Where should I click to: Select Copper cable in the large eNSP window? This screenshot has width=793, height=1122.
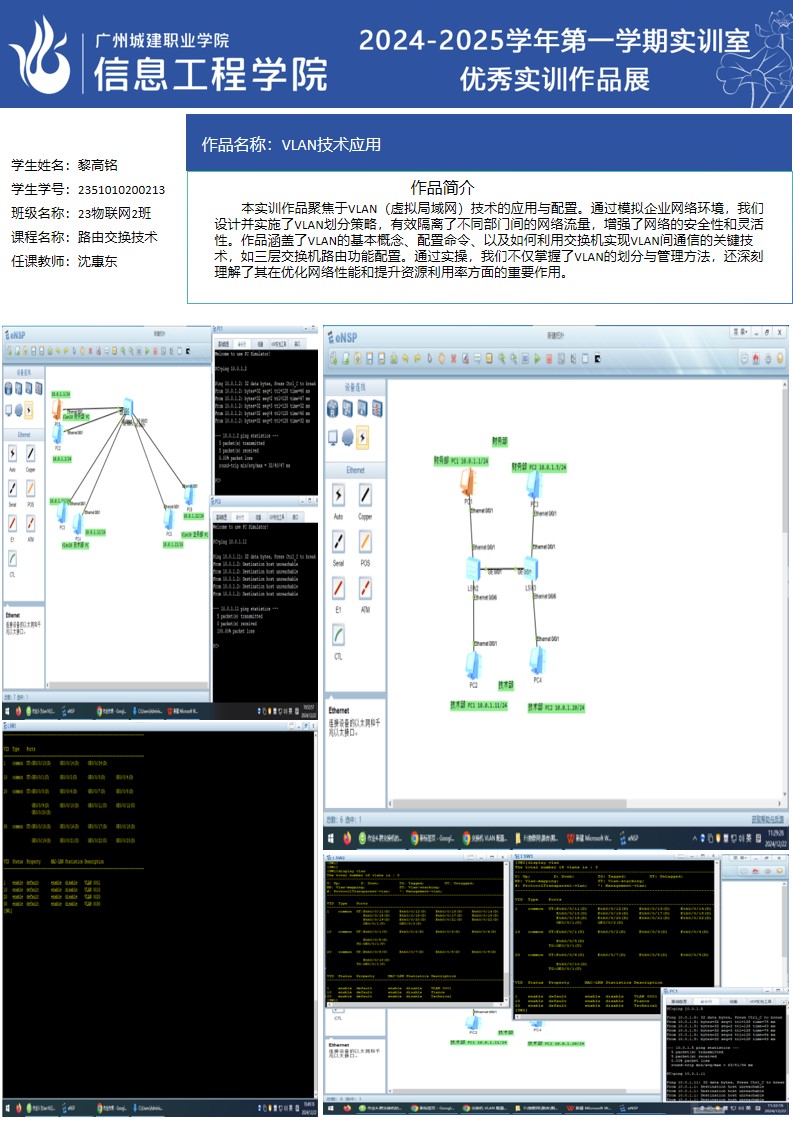coord(365,496)
